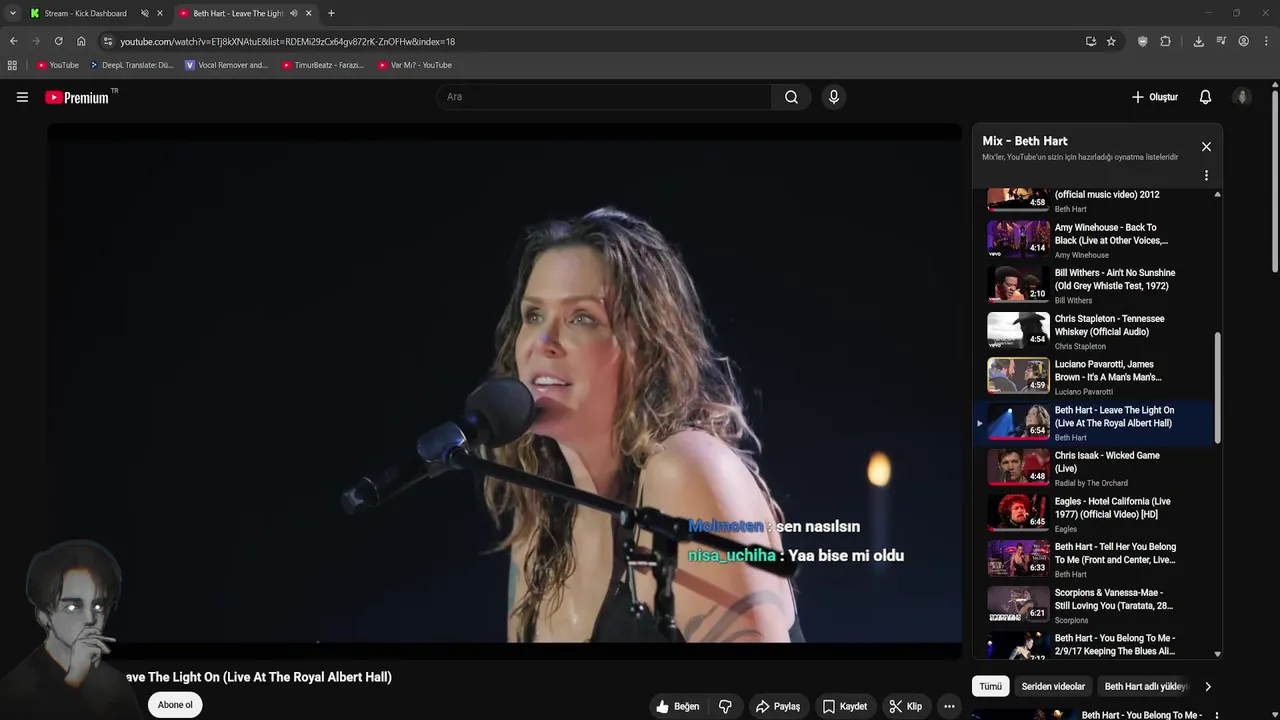Open DeepL Translate bookmark
Viewport: 1280px width, 720px height.
(131, 65)
